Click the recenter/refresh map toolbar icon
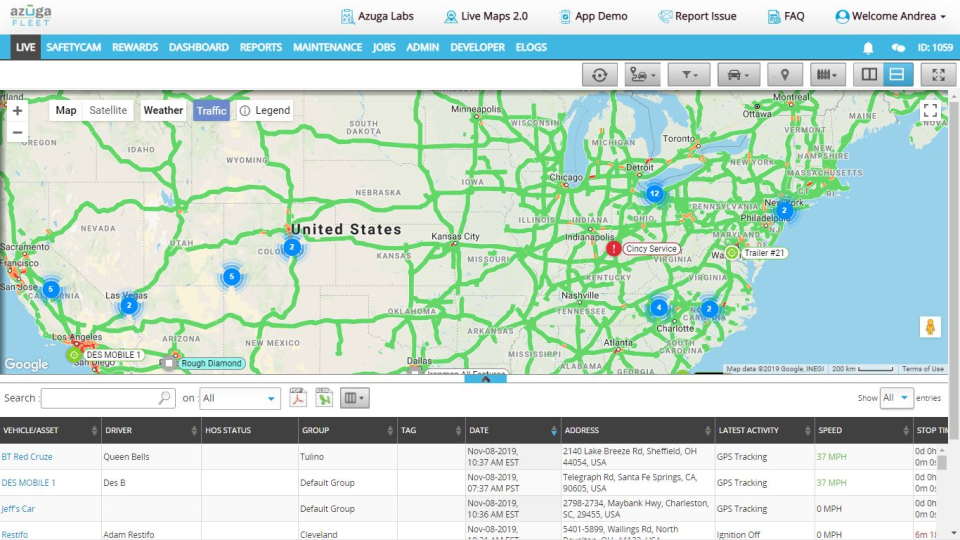Screen dimensions: 960x540 (599, 75)
